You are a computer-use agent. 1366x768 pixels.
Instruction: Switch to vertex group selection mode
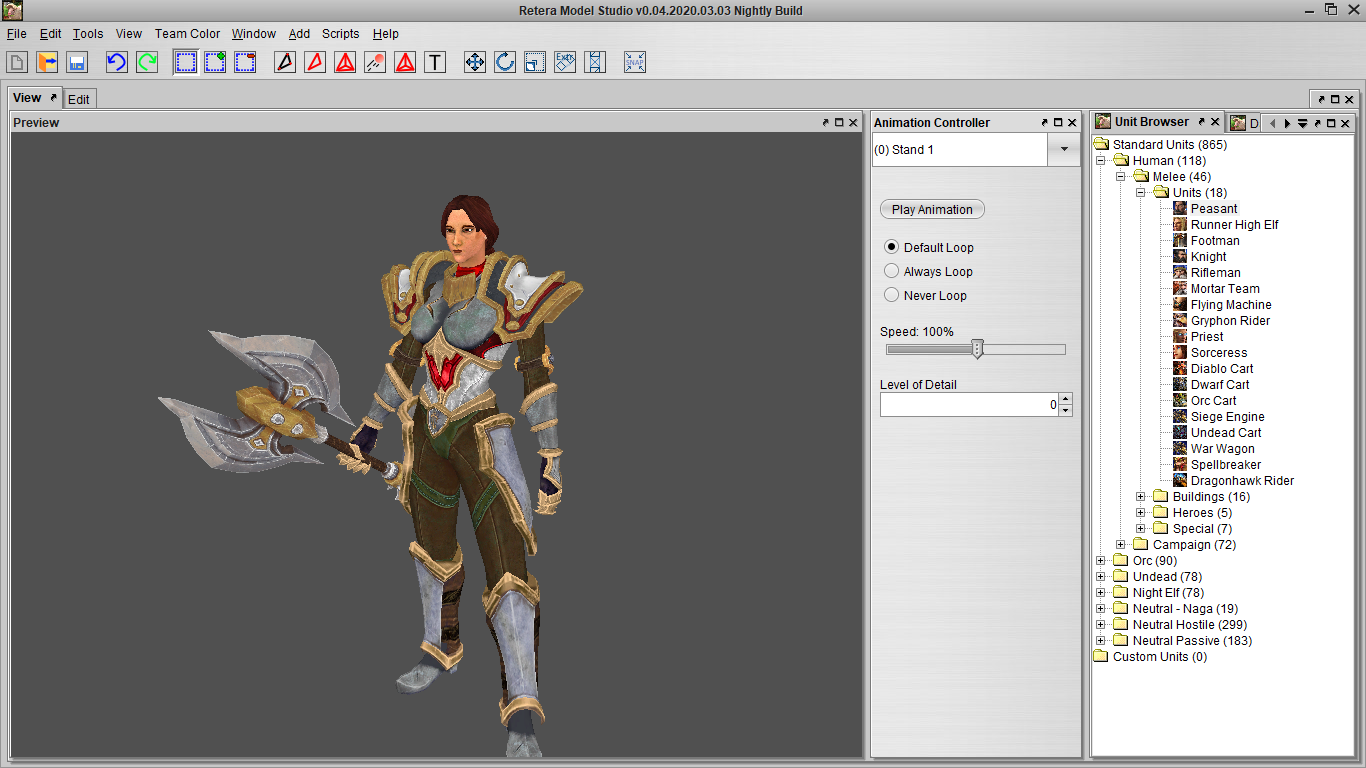coord(345,62)
